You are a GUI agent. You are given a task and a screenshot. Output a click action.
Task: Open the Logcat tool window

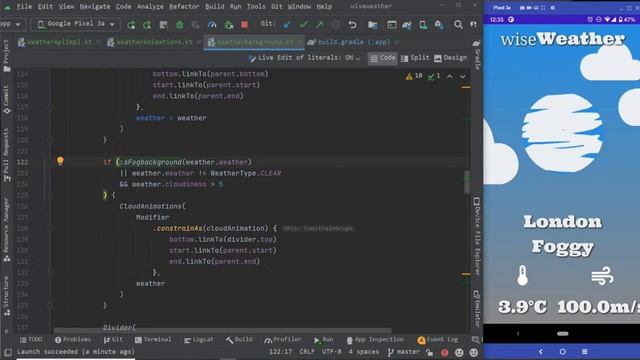click(198, 340)
